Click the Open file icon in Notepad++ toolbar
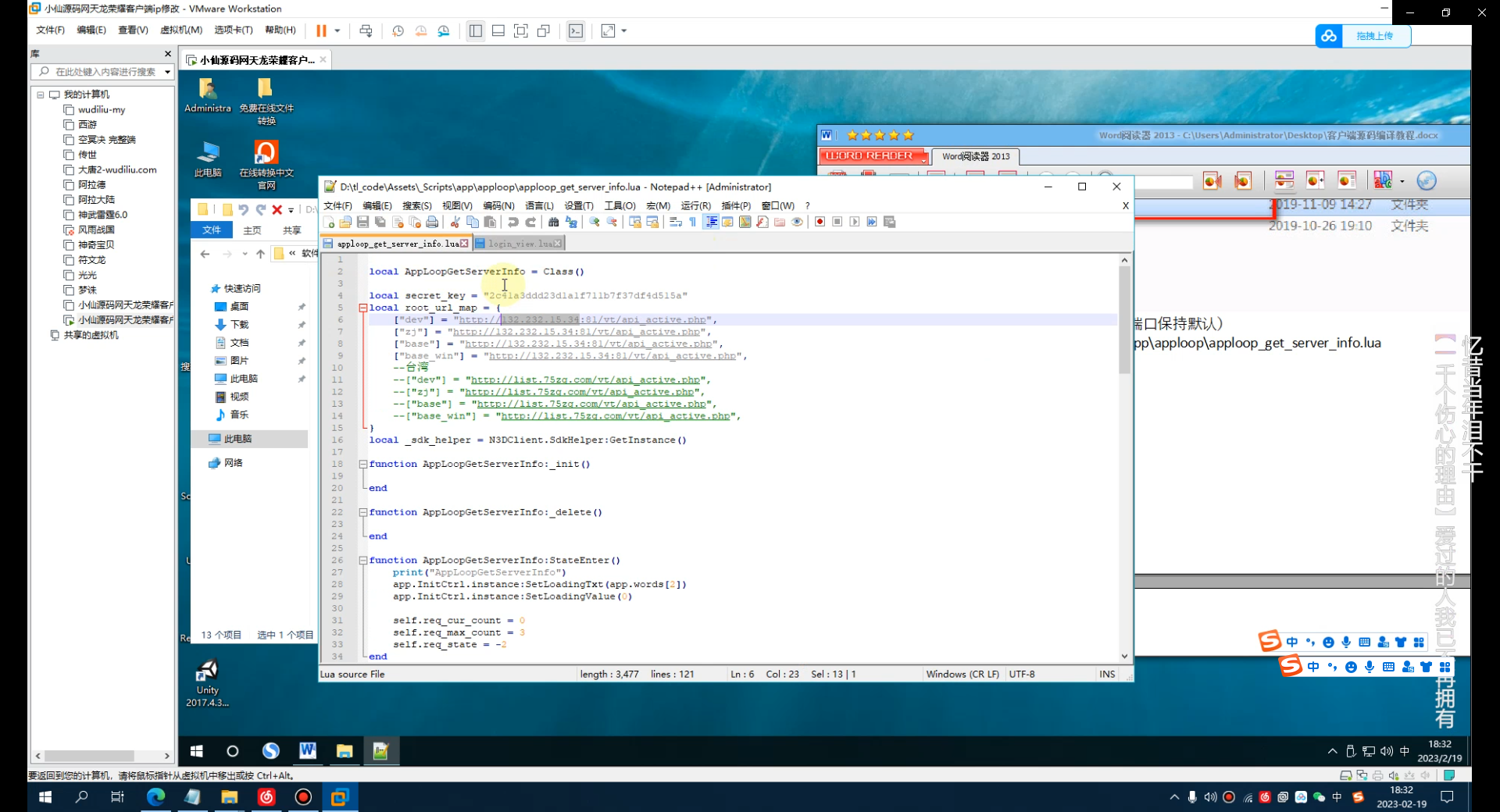The width and height of the screenshot is (1500, 812). tap(345, 223)
